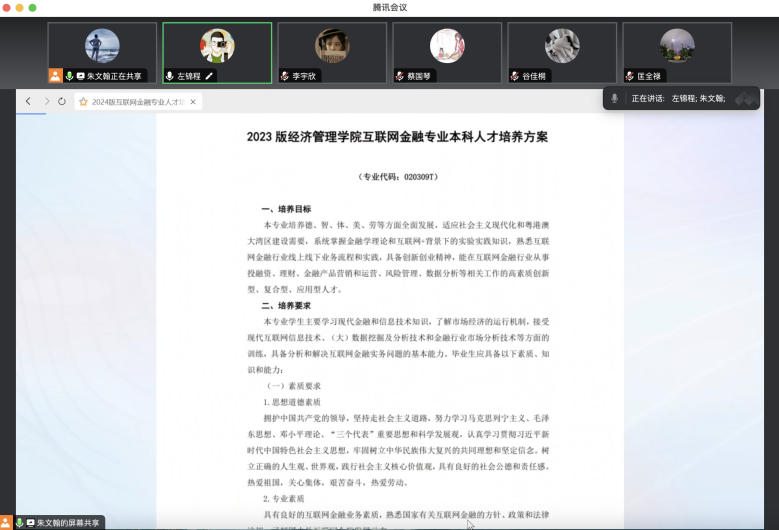
Task: Close the 2024版互联网金融 browser tab
Action: click(193, 102)
